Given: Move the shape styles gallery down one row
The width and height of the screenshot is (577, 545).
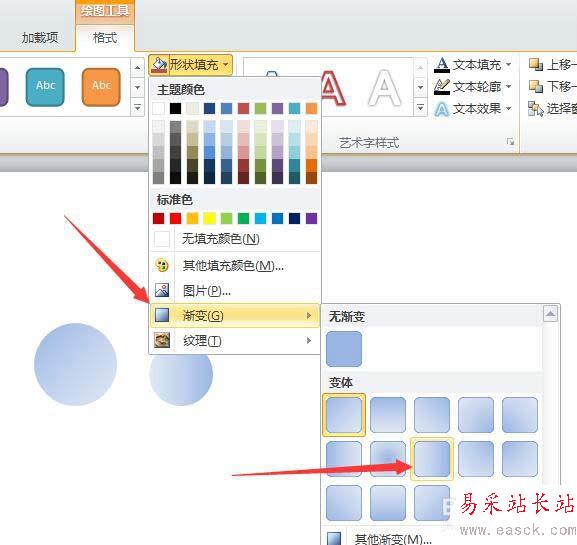Looking at the screenshot, I should pyautogui.click(x=137, y=88).
